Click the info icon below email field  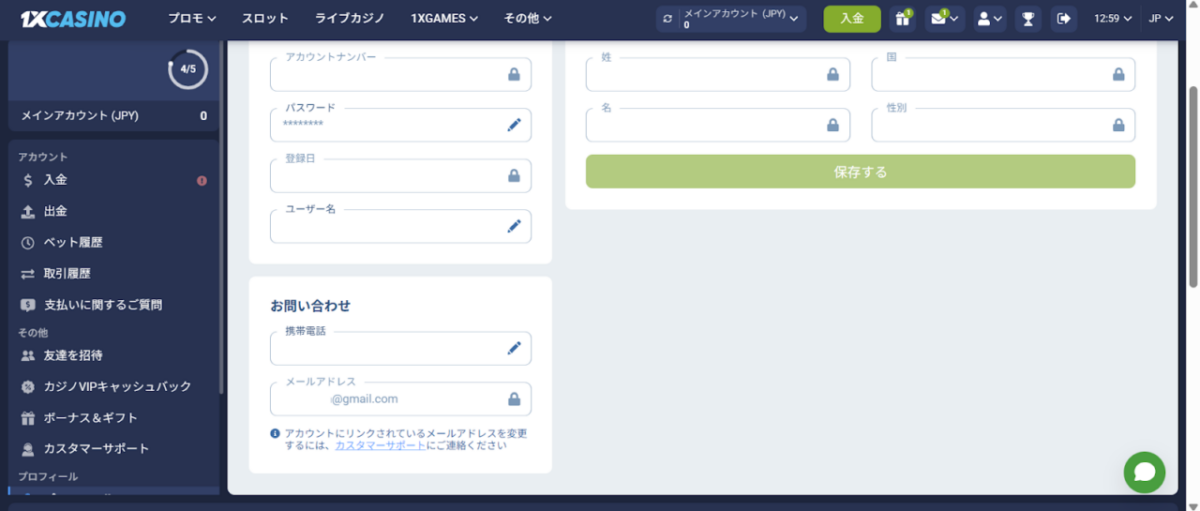[275, 433]
